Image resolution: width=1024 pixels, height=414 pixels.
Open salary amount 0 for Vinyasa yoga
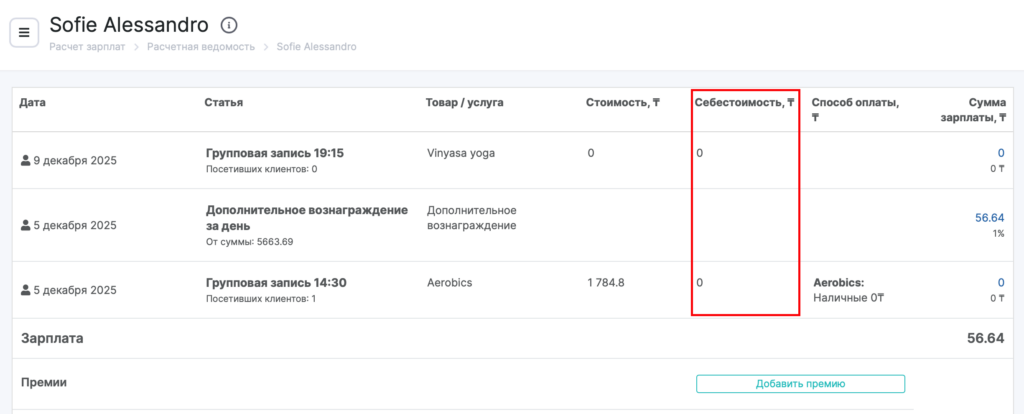click(x=1000, y=153)
